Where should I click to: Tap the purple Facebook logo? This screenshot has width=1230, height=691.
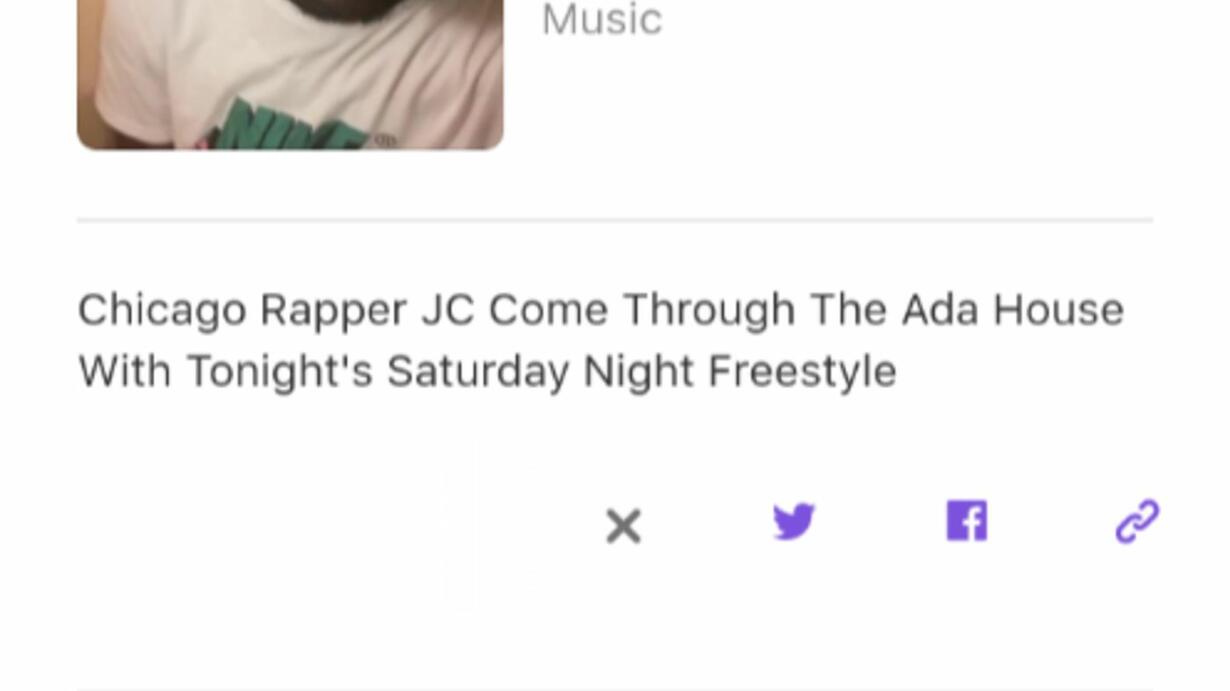click(967, 521)
